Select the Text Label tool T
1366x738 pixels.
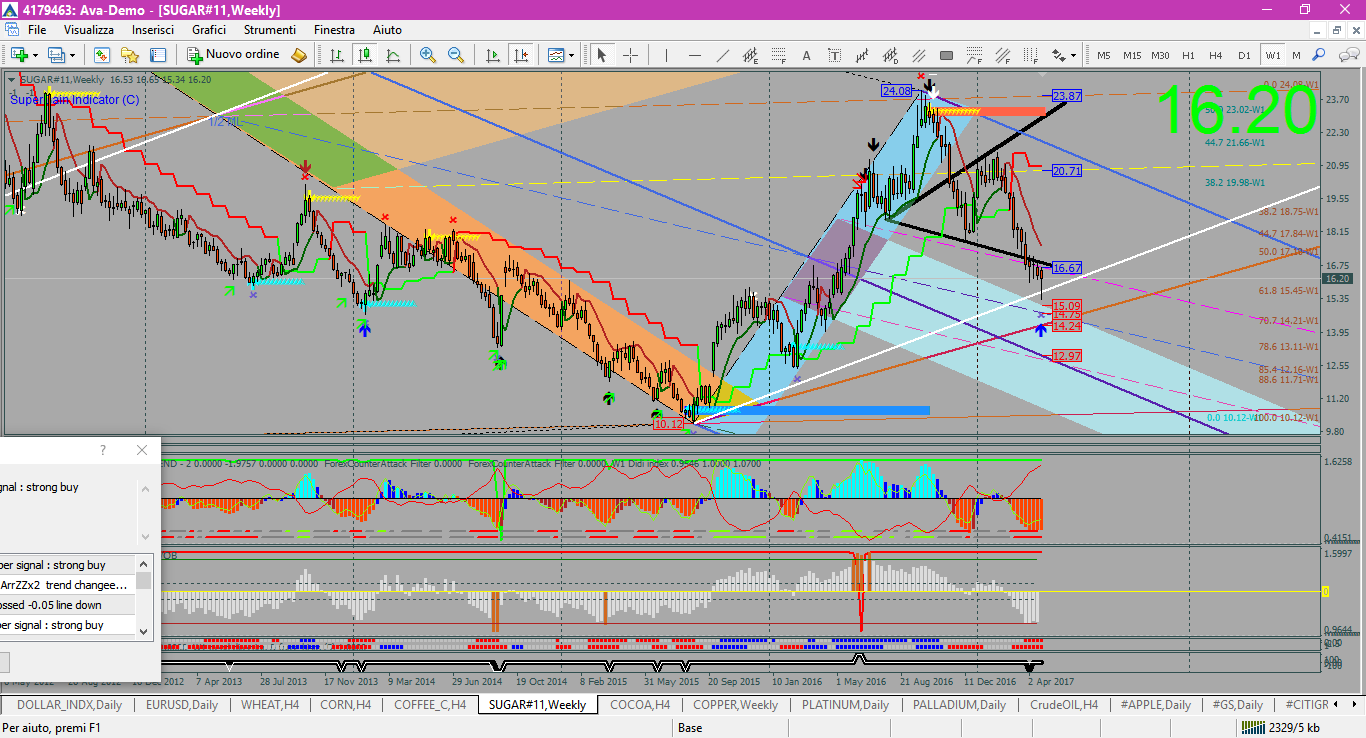click(834, 55)
